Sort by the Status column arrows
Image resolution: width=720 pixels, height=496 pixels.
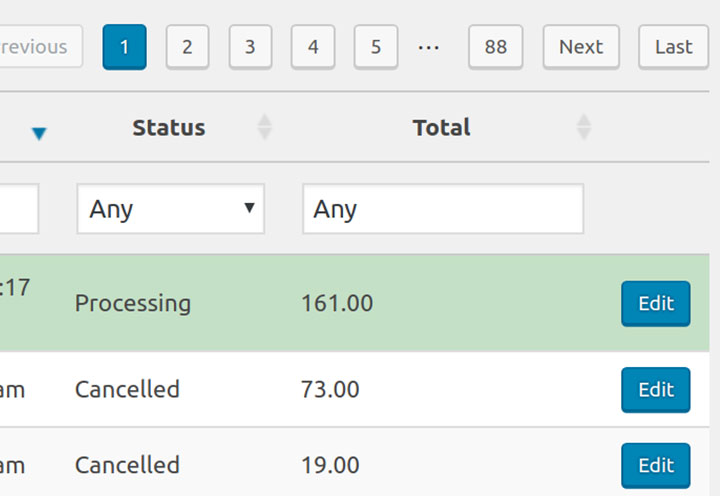click(264, 127)
